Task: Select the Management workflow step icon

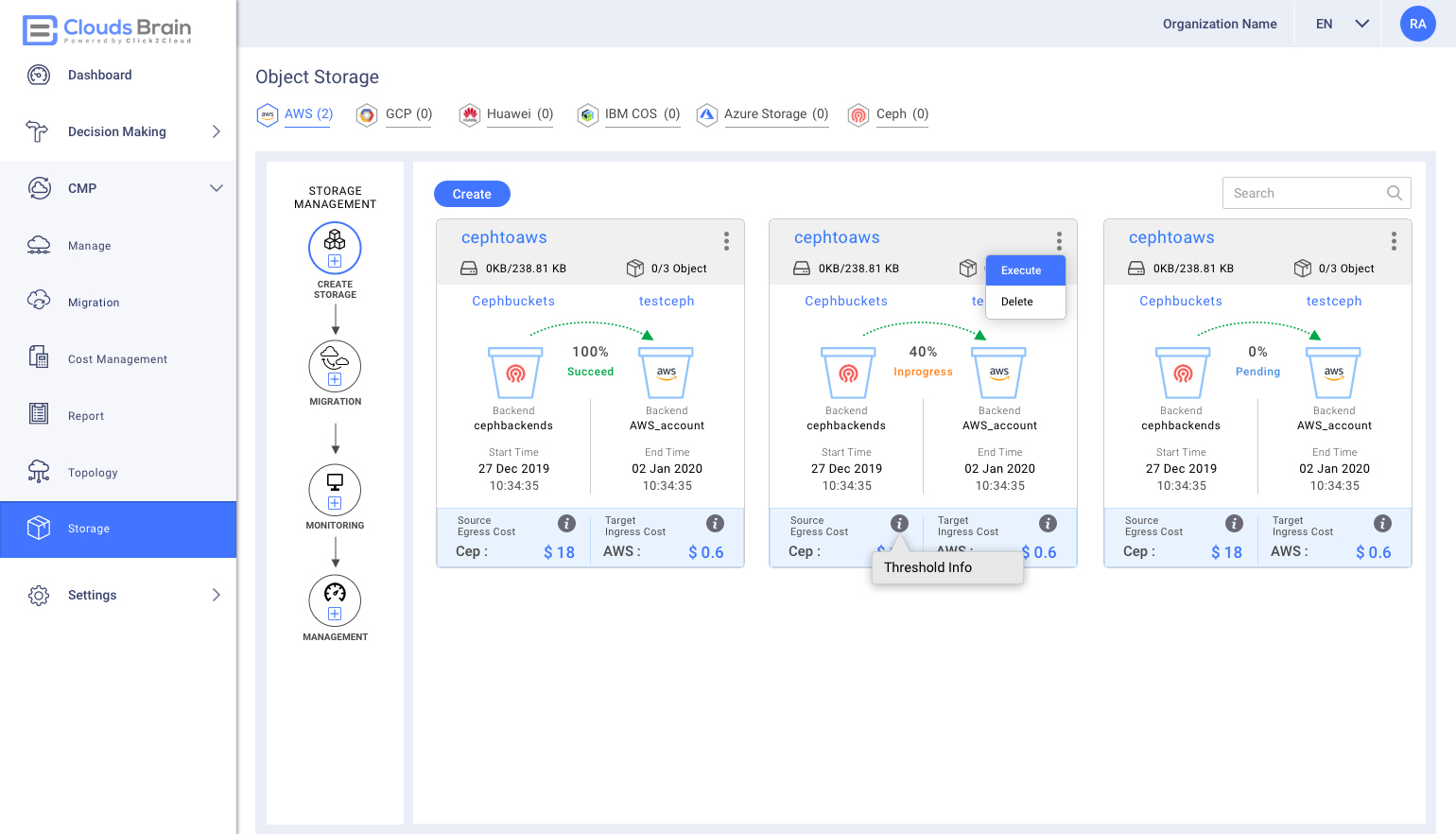Action: click(335, 600)
